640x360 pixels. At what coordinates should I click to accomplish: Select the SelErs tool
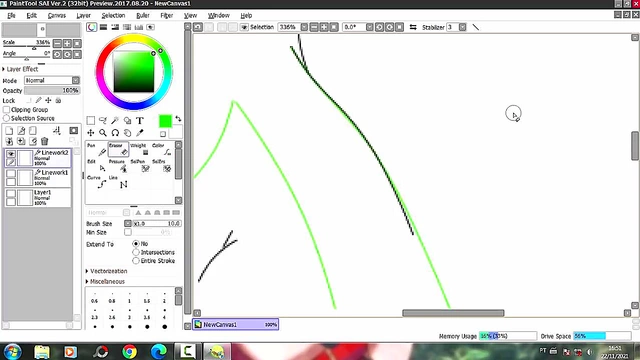tap(162, 166)
